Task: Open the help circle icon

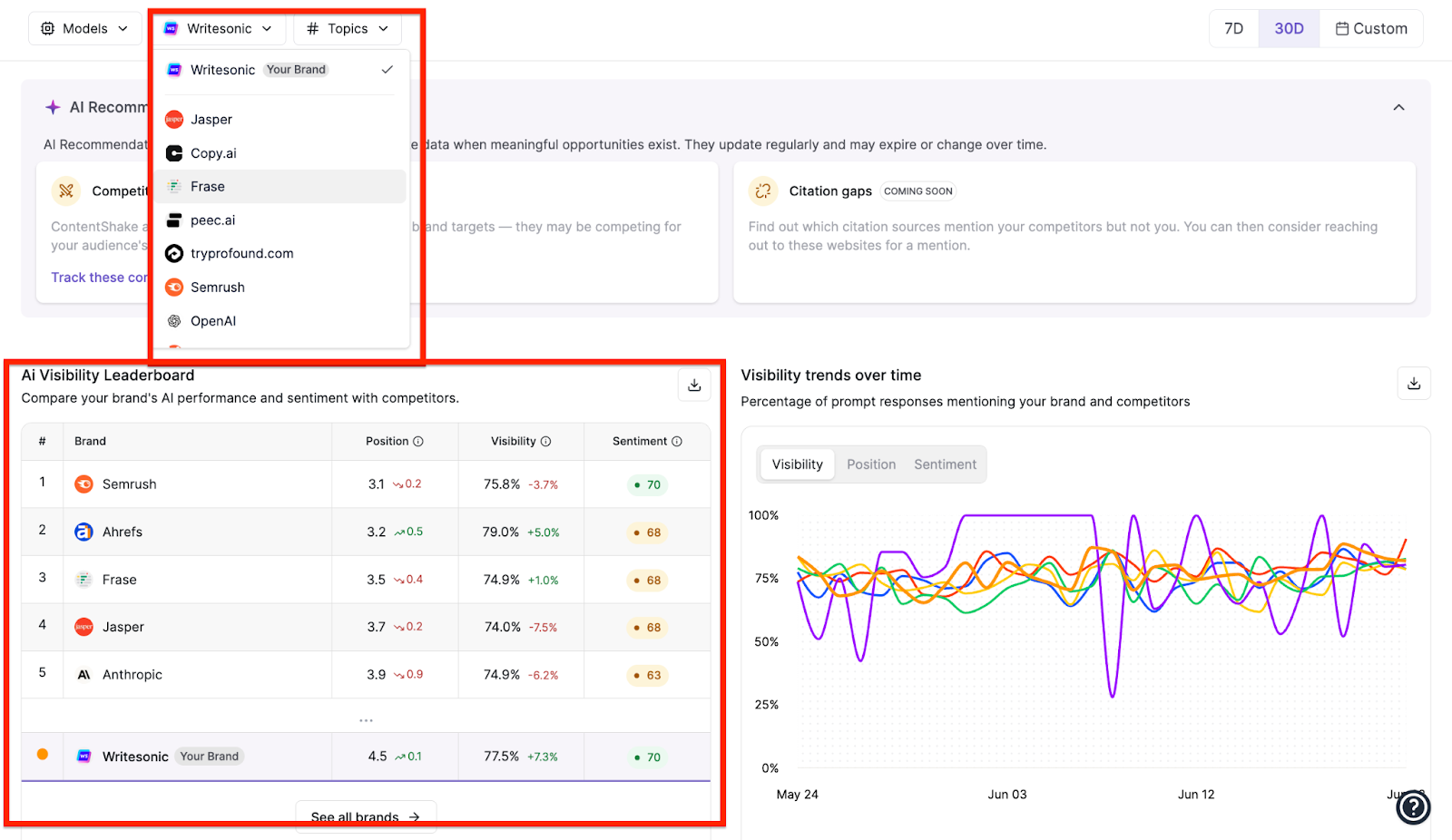Action: [1414, 807]
